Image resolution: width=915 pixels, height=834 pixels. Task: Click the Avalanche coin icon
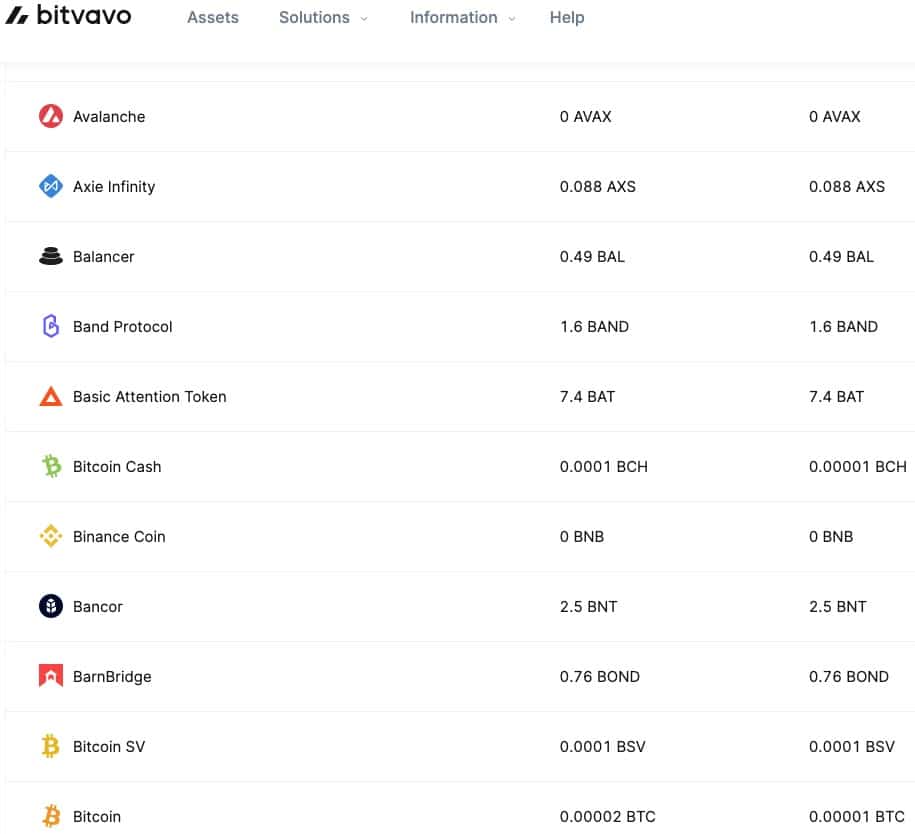point(51,116)
